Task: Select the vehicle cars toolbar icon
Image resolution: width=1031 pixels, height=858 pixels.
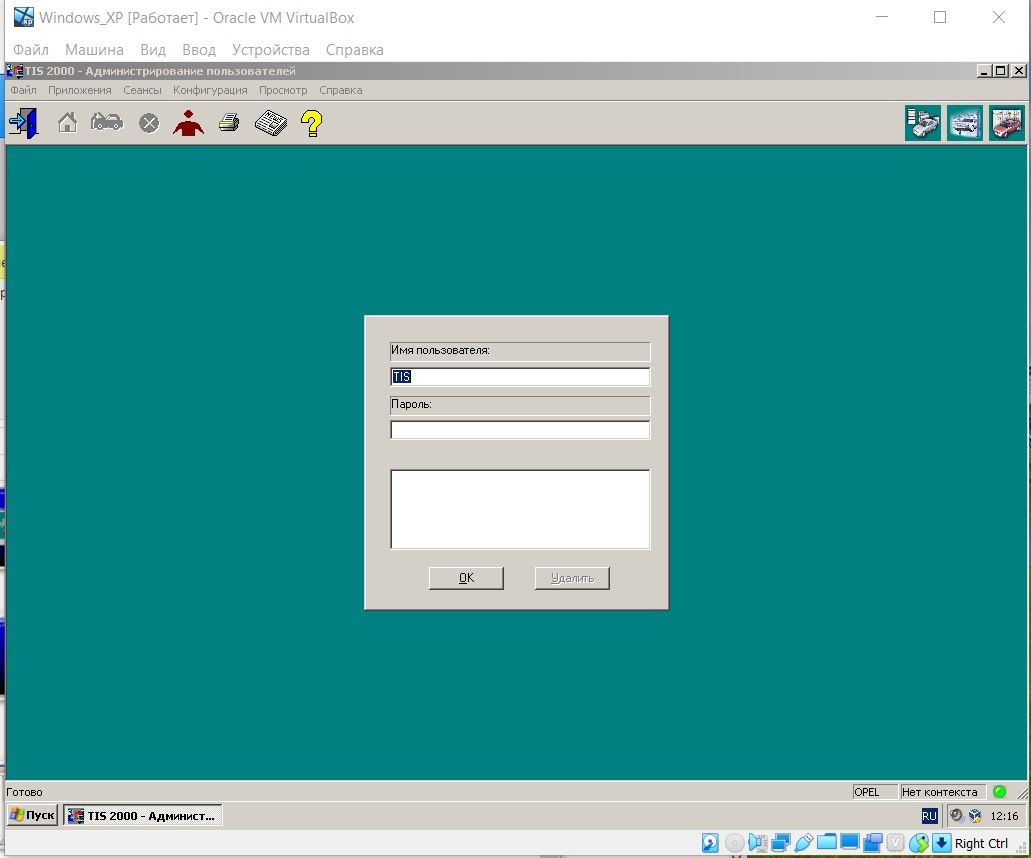Action: pyautogui.click(x=107, y=122)
